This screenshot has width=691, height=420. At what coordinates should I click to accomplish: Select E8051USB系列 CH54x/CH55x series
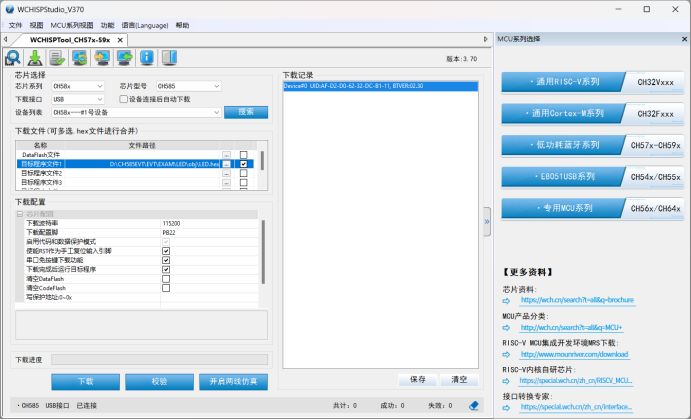[593, 177]
